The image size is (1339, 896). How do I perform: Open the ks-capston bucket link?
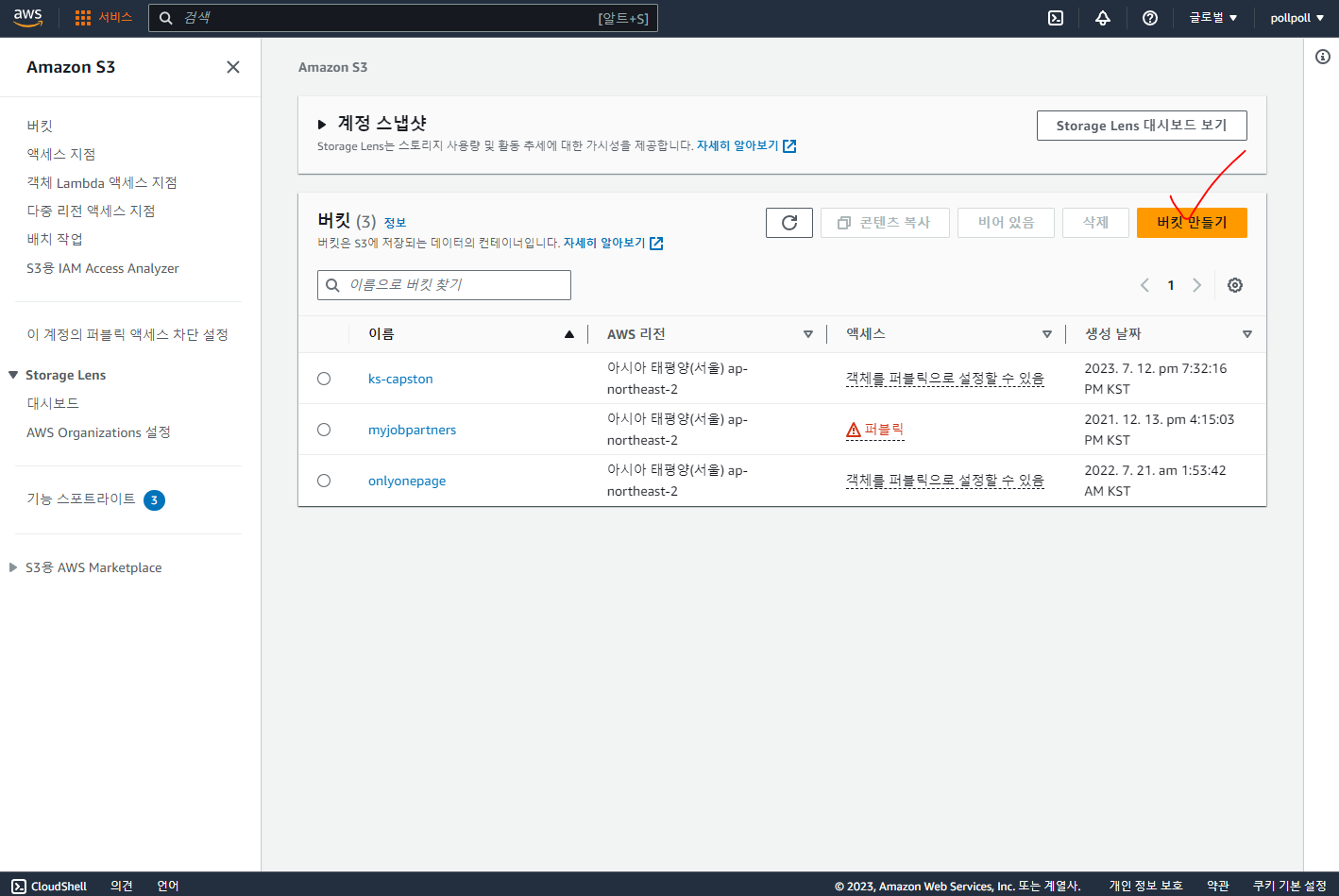400,379
